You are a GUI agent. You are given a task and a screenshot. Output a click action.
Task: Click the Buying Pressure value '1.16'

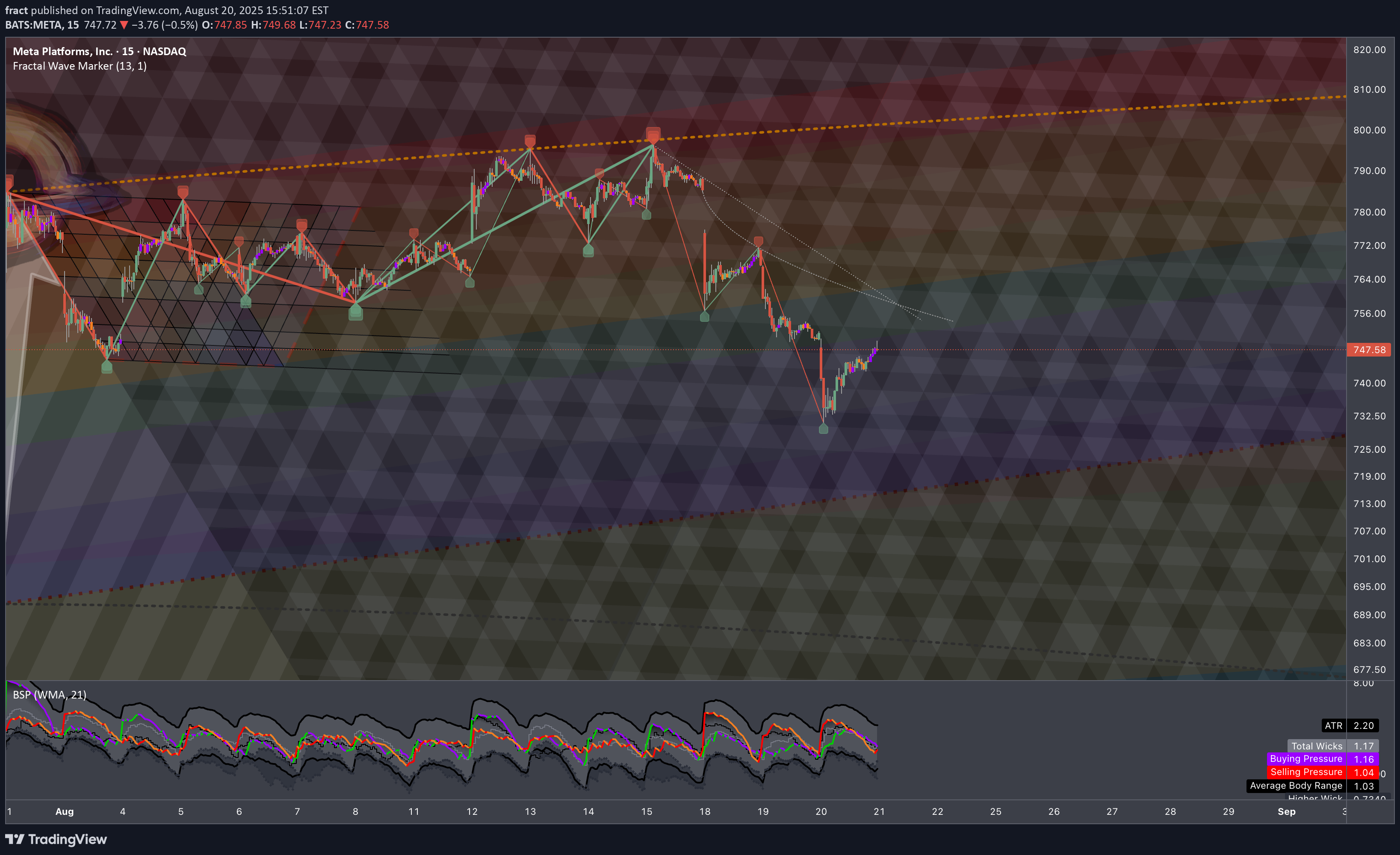point(1363,759)
